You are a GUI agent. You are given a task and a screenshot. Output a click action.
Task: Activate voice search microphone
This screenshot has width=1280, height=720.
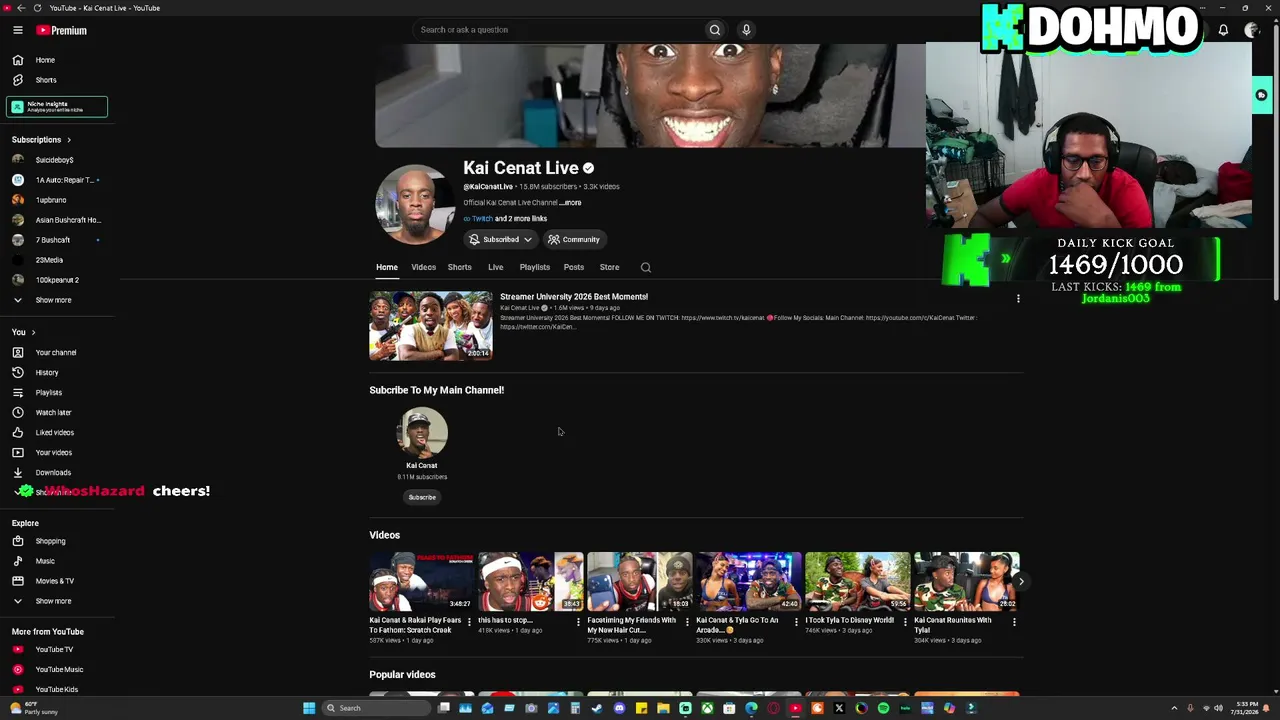(746, 30)
